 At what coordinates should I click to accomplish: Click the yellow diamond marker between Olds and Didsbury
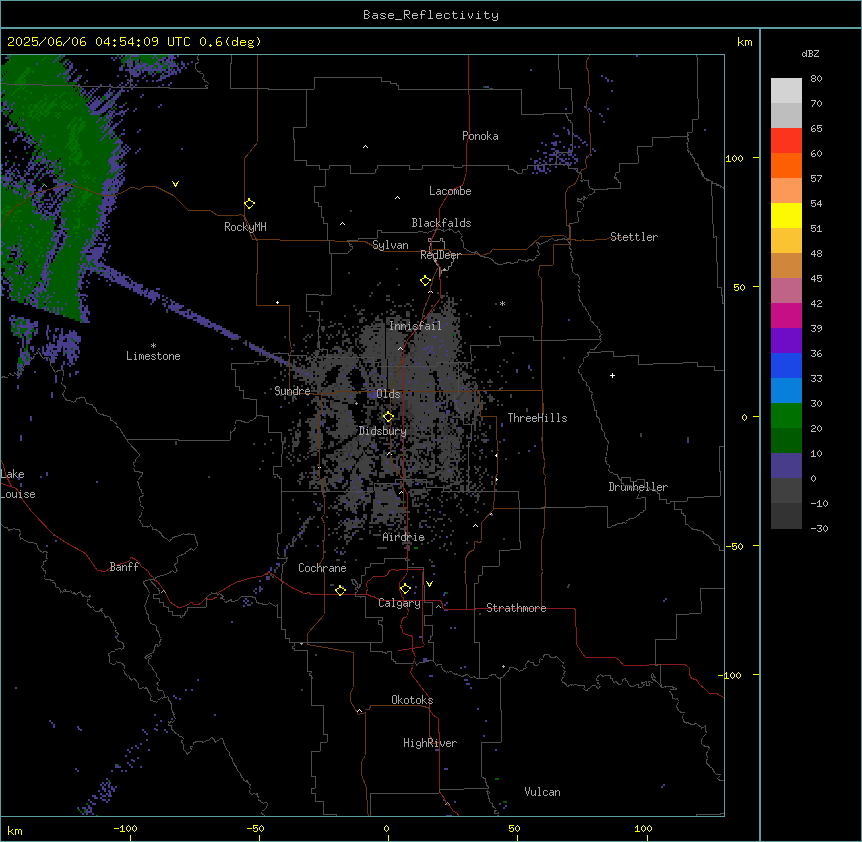(388, 417)
